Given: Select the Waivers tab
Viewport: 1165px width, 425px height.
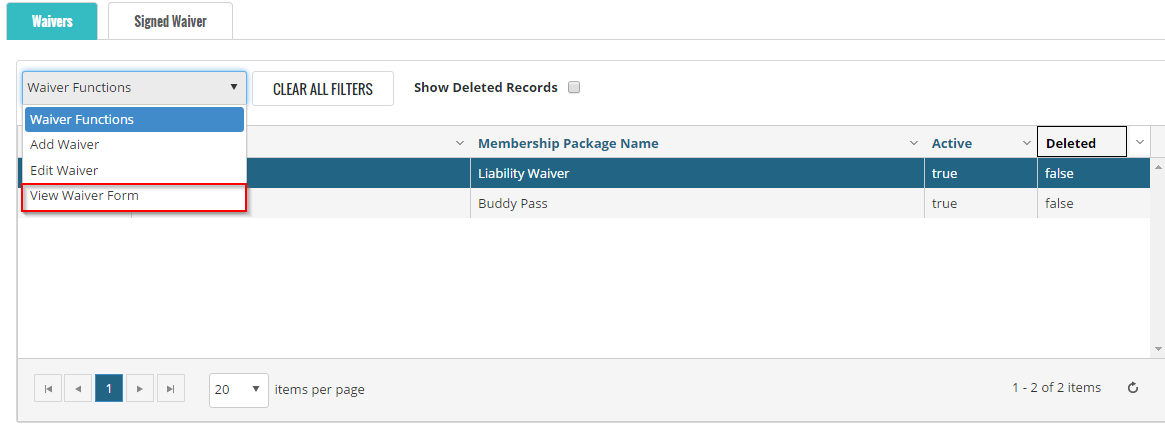Looking at the screenshot, I should pyautogui.click(x=52, y=21).
